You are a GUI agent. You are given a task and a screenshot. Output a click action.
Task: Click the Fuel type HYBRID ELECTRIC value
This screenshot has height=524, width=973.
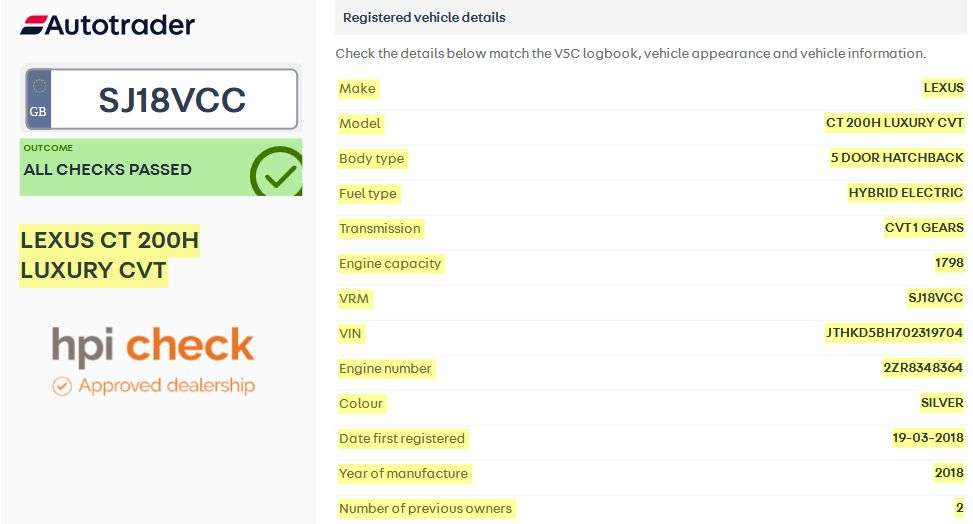pyautogui.click(x=905, y=193)
